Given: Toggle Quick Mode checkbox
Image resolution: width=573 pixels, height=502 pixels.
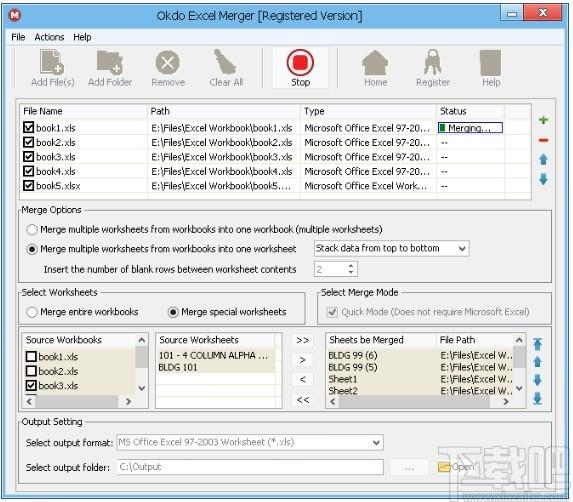Looking at the screenshot, I should (332, 312).
